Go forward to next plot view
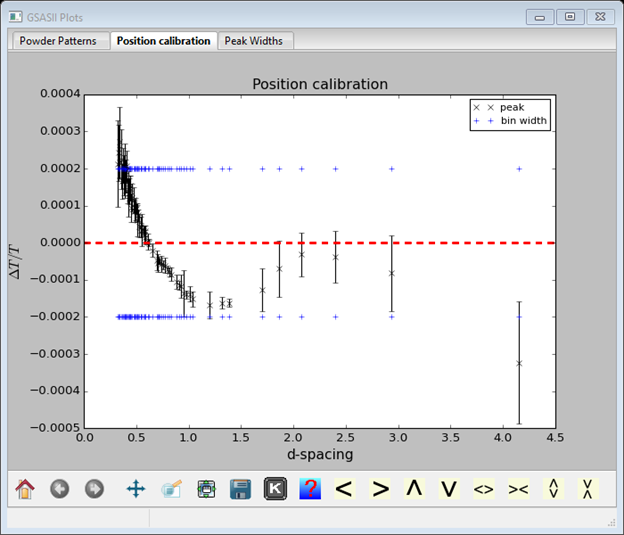The width and height of the screenshot is (624, 535). coord(94,489)
